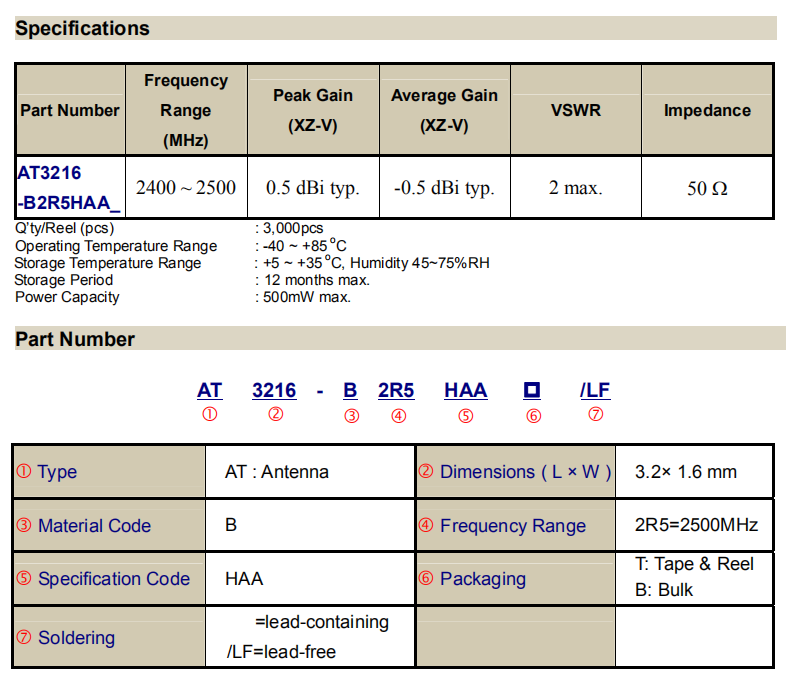Select the '500mW max.' value
The image size is (791, 682).
click(x=307, y=297)
